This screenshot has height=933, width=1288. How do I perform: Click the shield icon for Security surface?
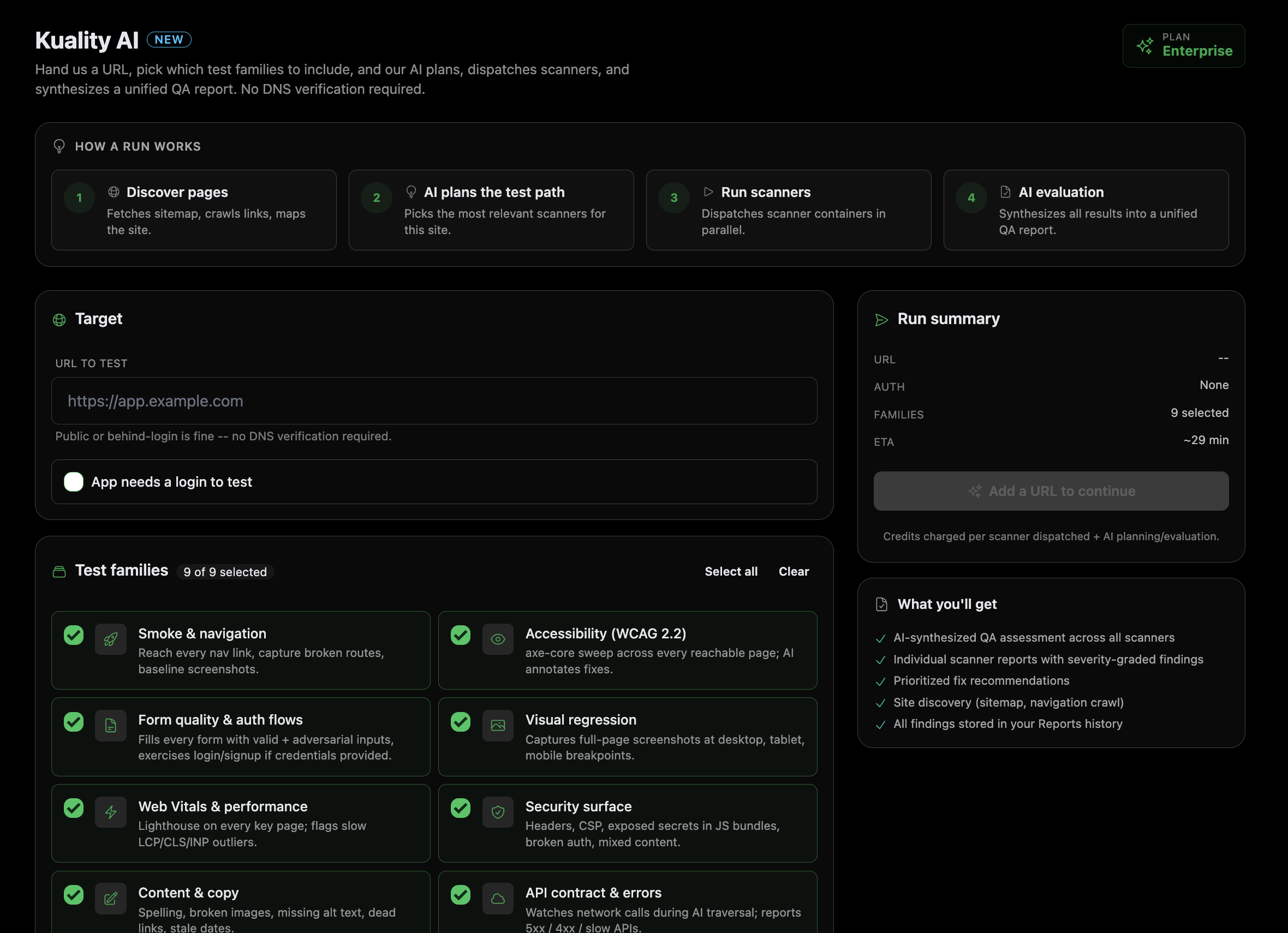coord(498,812)
